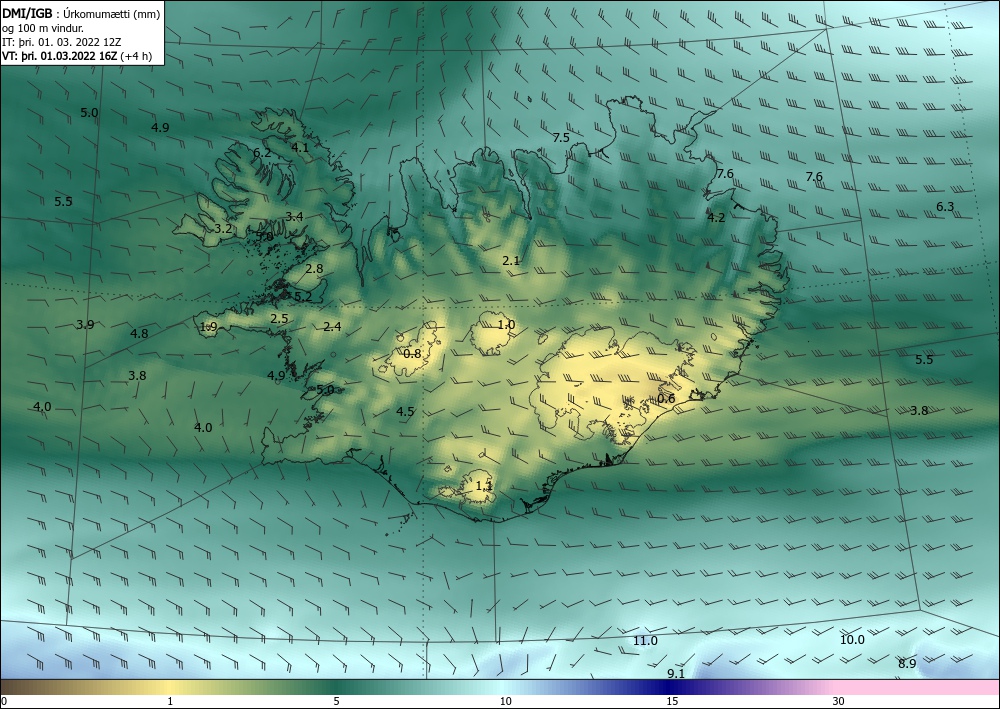
Task: Click the 4.8 value west of Snæfellsnes
Action: tap(139, 333)
